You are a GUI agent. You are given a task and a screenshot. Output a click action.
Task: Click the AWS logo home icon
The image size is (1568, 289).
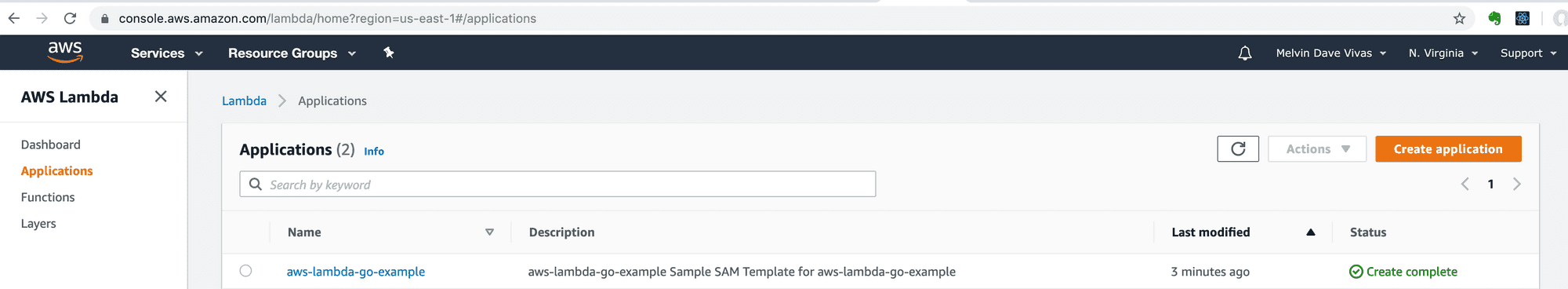tap(65, 52)
